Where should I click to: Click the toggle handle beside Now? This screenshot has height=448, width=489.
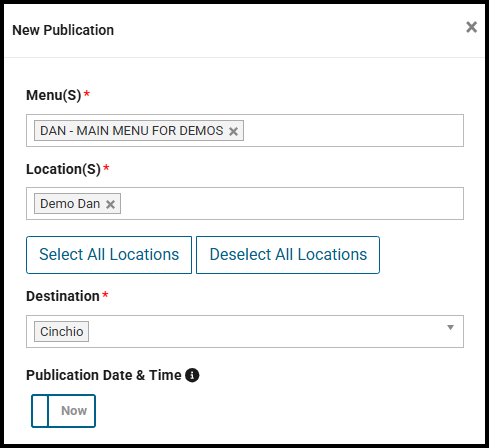pos(40,411)
